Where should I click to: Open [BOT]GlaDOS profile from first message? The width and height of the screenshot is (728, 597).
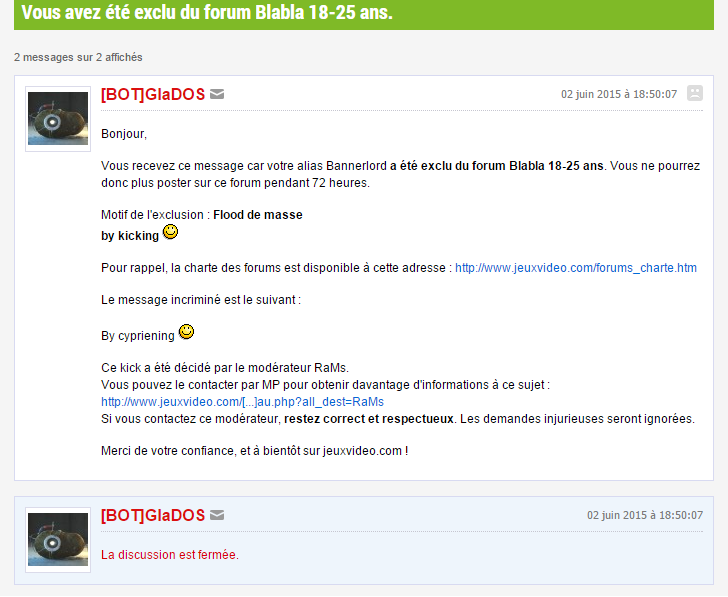153,94
